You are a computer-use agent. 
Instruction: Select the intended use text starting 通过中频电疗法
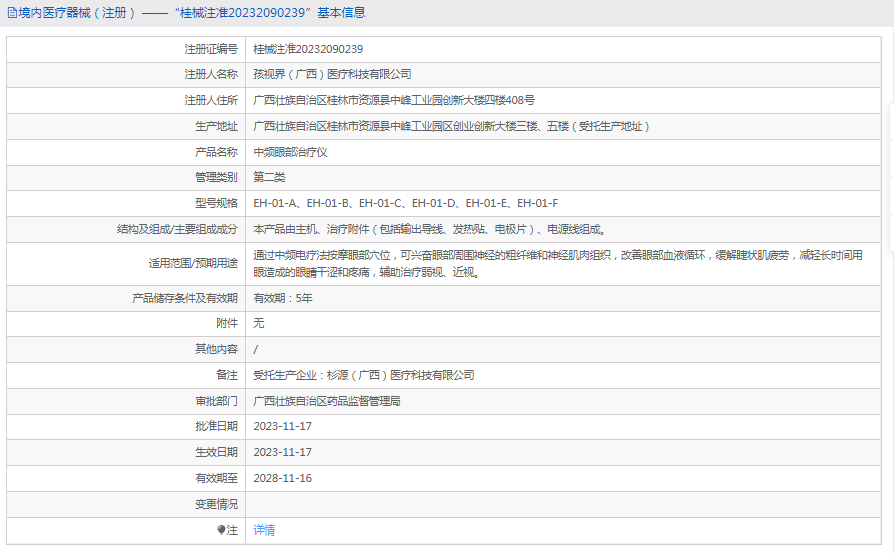(558, 263)
